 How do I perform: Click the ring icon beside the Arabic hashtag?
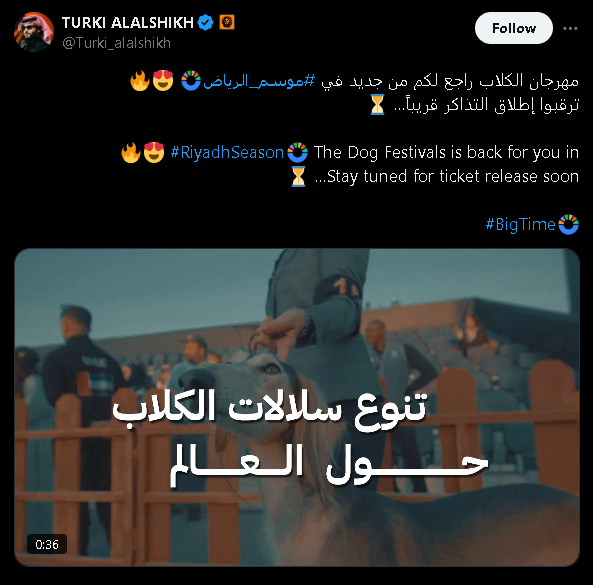pos(191,81)
